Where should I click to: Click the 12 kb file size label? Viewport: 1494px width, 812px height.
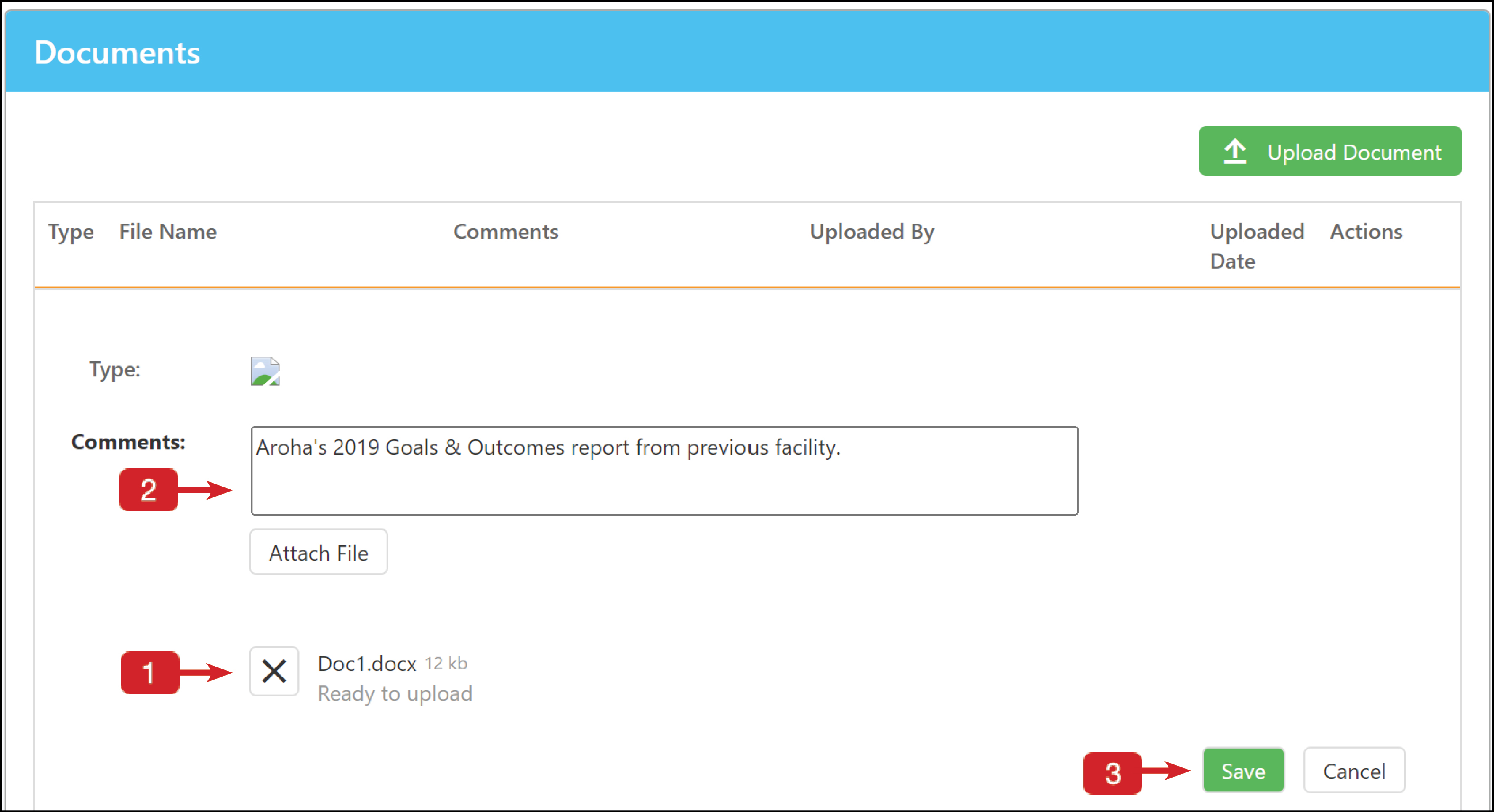[x=446, y=663]
